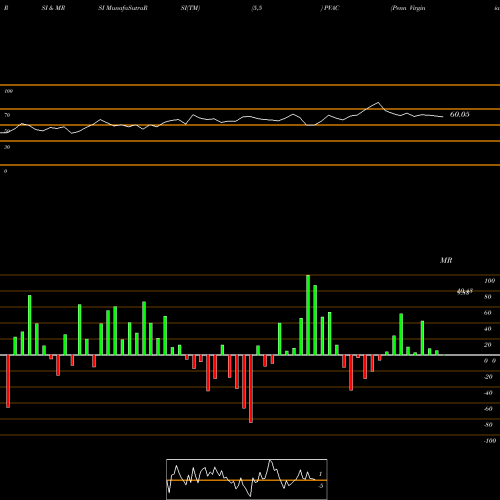Image resolution: width=500 pixels, height=500 pixels.
Task: Click the '(5,5' parameter text in header
Action: [x=257, y=8]
